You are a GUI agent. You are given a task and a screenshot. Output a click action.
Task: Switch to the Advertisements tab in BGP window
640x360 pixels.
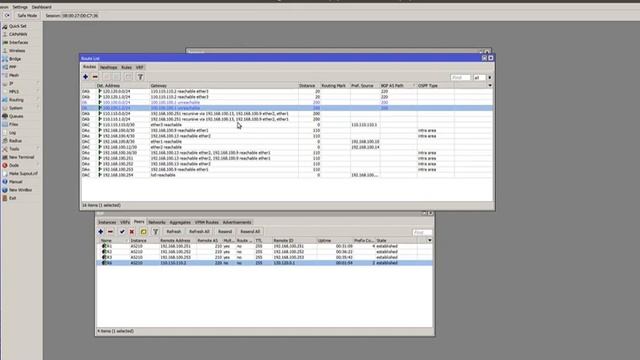click(237, 222)
